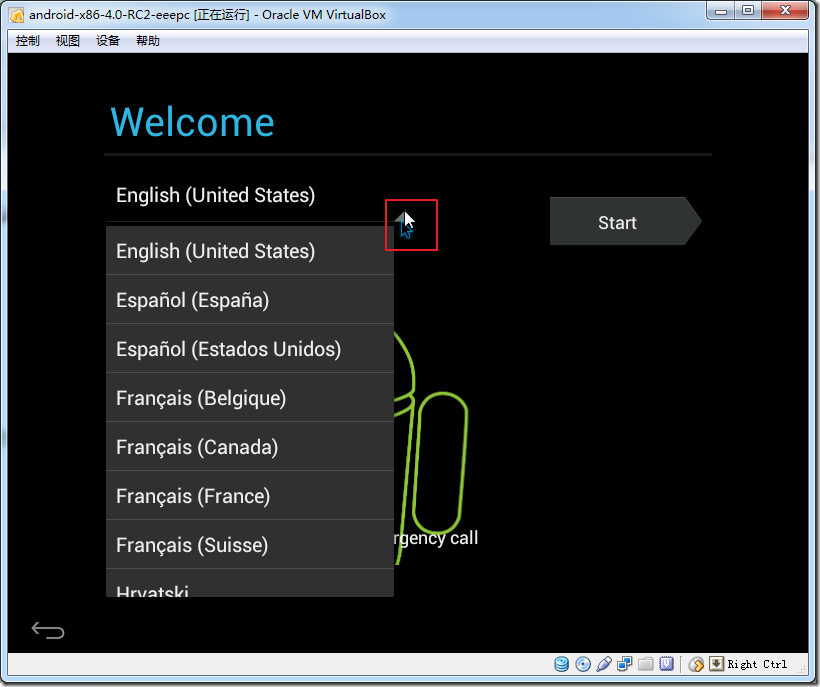Choose Español (España) from the language list
The width and height of the screenshot is (820, 687).
click(x=249, y=300)
